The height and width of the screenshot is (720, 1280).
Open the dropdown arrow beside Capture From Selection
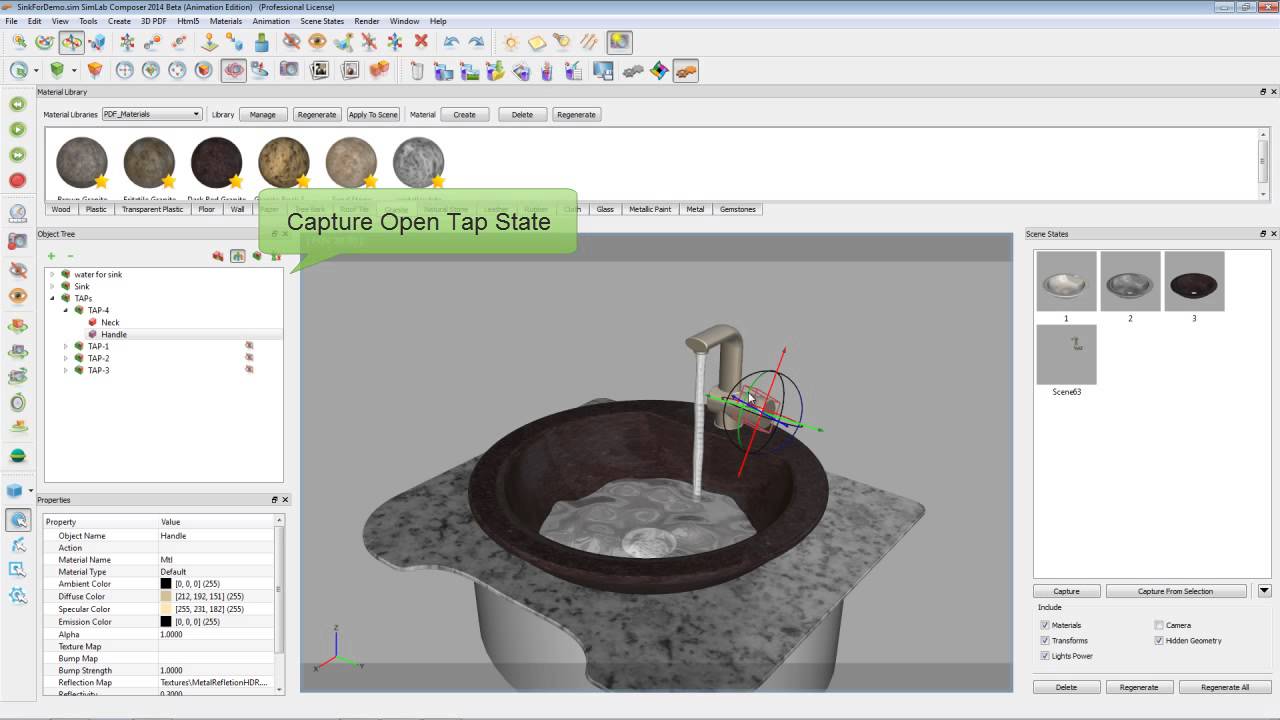1264,591
